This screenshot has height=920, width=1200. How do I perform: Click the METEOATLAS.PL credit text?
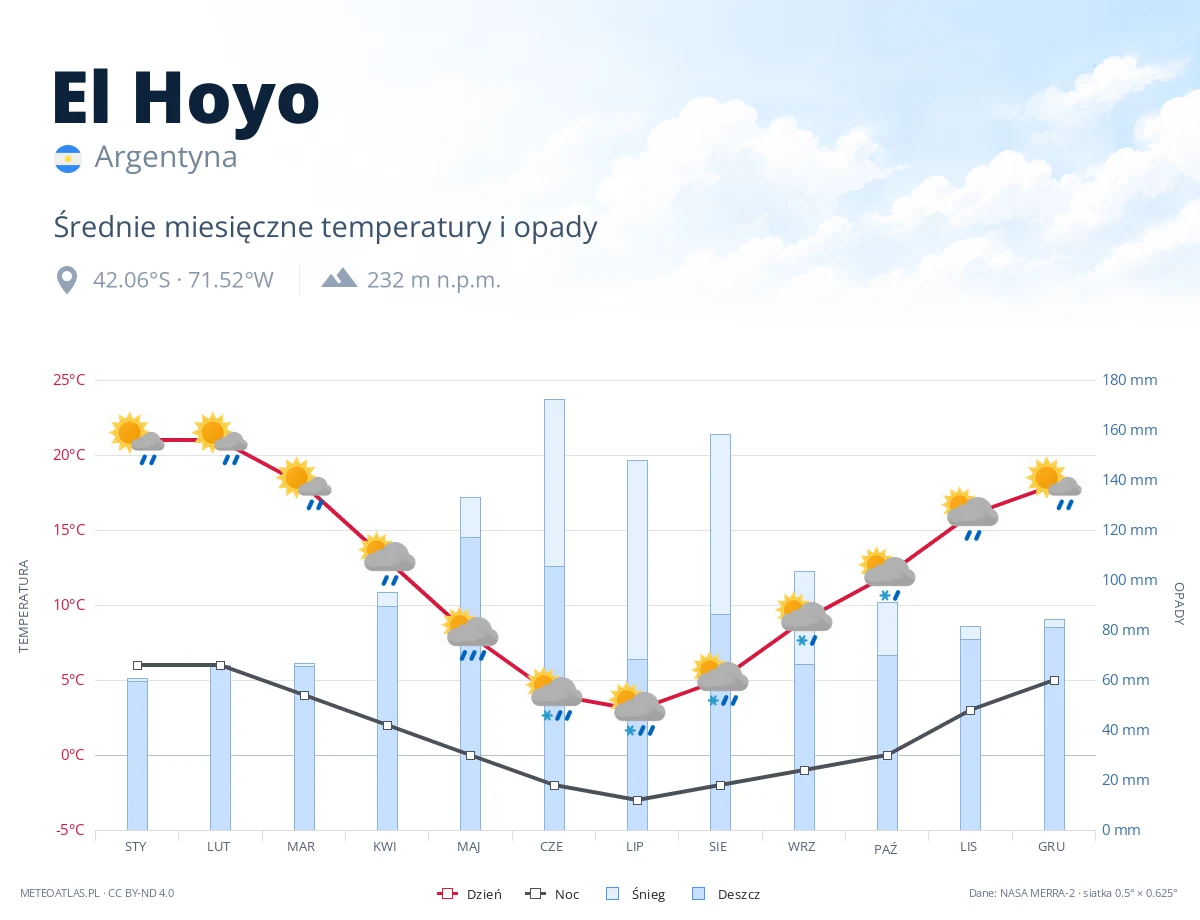coord(97,893)
